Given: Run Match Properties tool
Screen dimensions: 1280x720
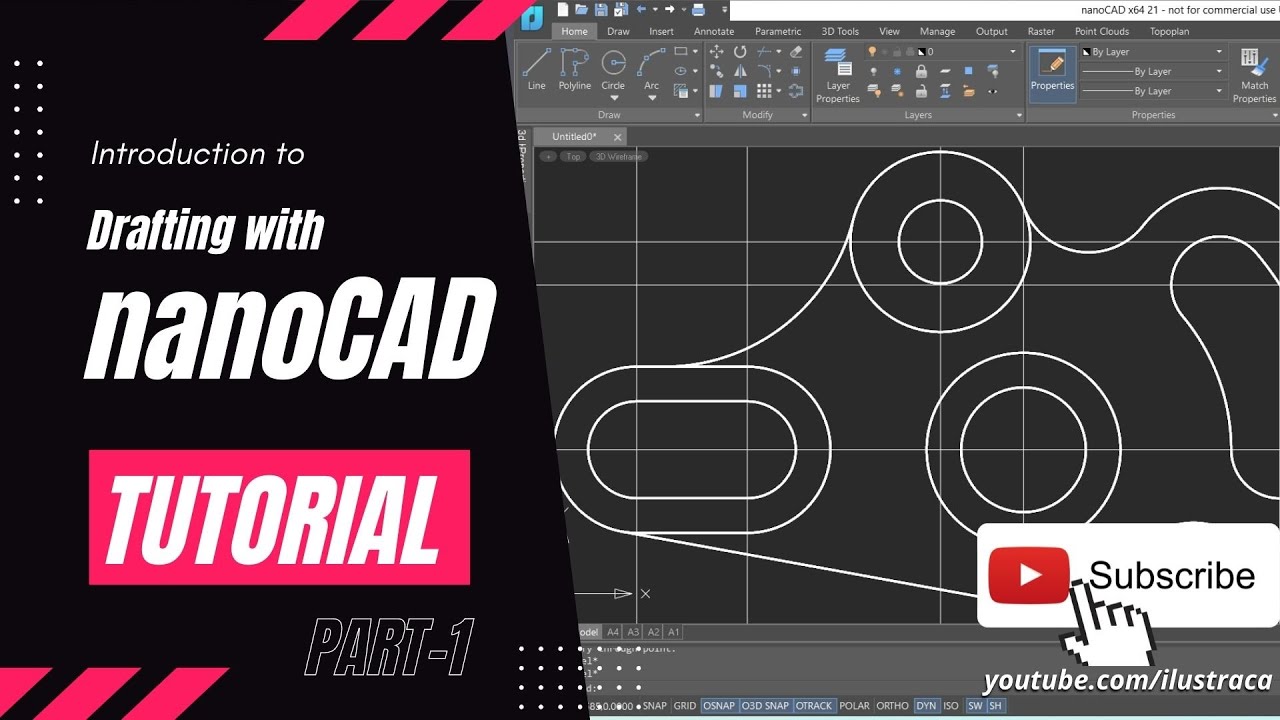Looking at the screenshot, I should (x=1254, y=75).
